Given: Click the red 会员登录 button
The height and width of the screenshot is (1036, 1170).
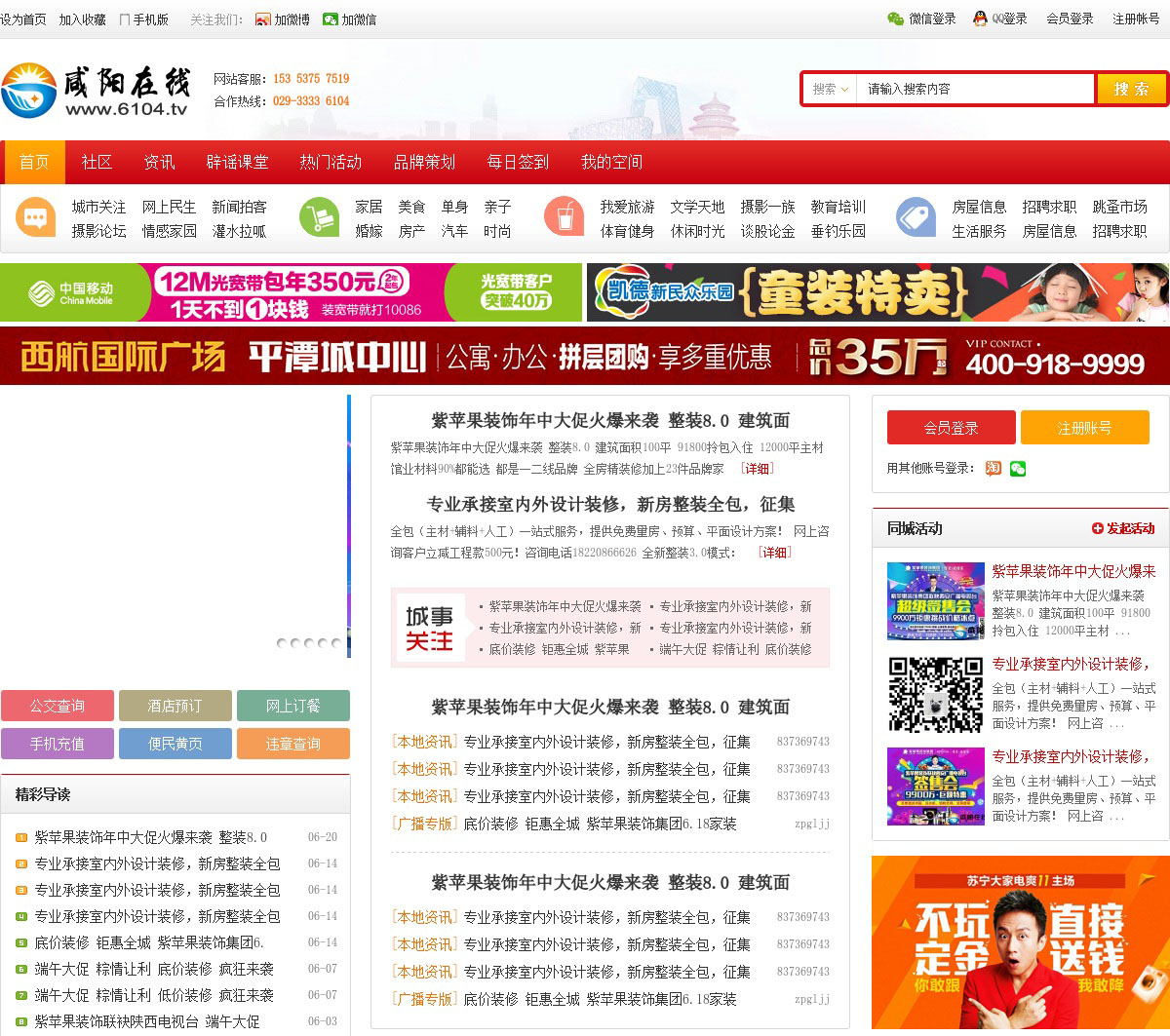Looking at the screenshot, I should (951, 428).
